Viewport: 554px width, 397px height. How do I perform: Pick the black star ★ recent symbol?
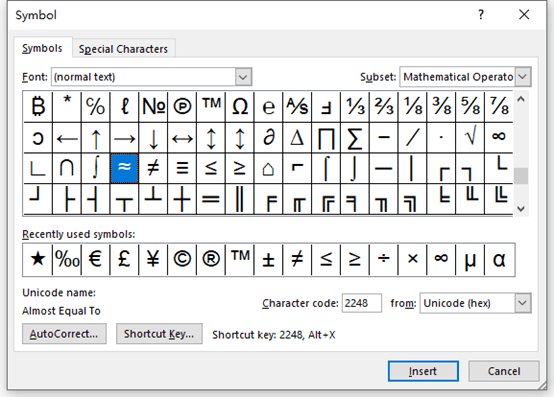click(x=37, y=260)
